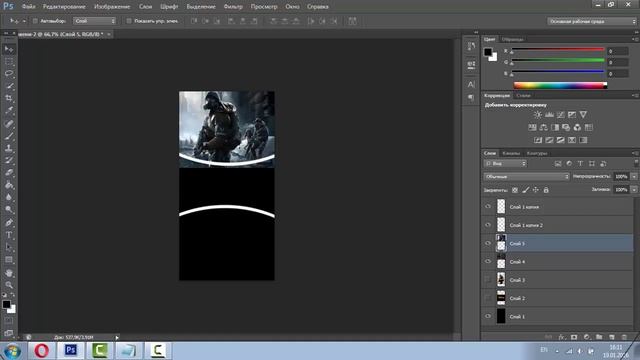Create a new layer icon
Viewport: 640px width, 360px height.
pos(611,337)
